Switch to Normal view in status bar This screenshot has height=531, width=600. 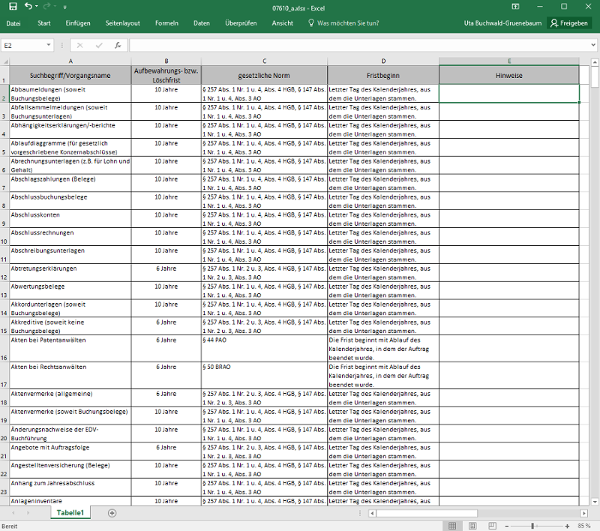click(452, 524)
